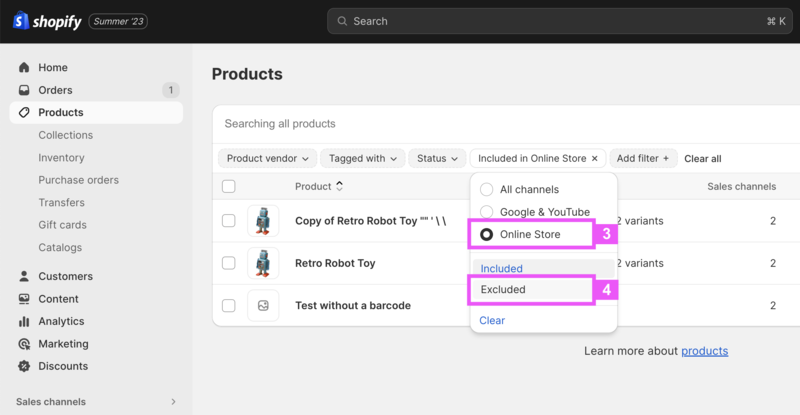
Task: Click Products in the sidebar
Action: pyautogui.click(x=96, y=112)
